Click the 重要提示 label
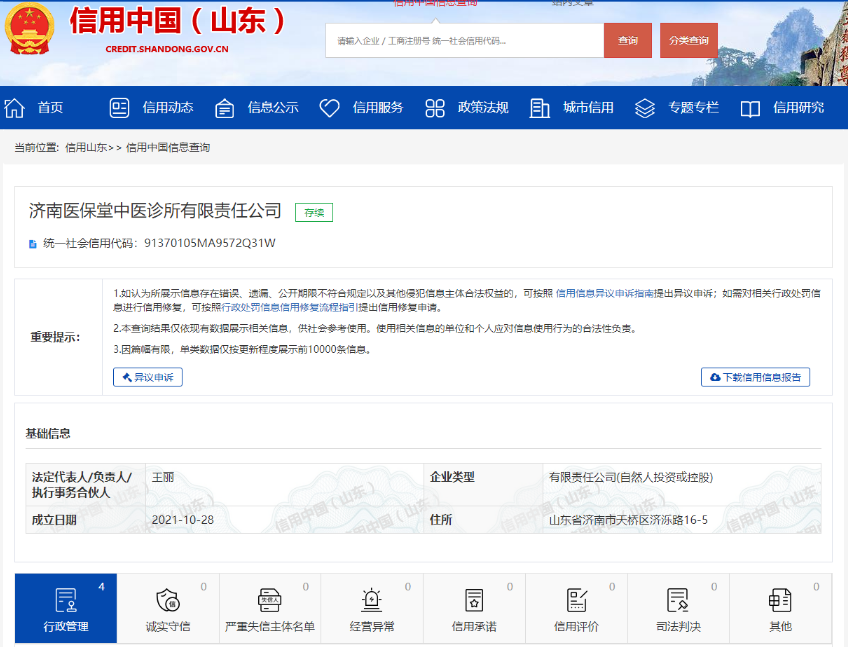Screen dimensions: 848x647 (x=55, y=338)
